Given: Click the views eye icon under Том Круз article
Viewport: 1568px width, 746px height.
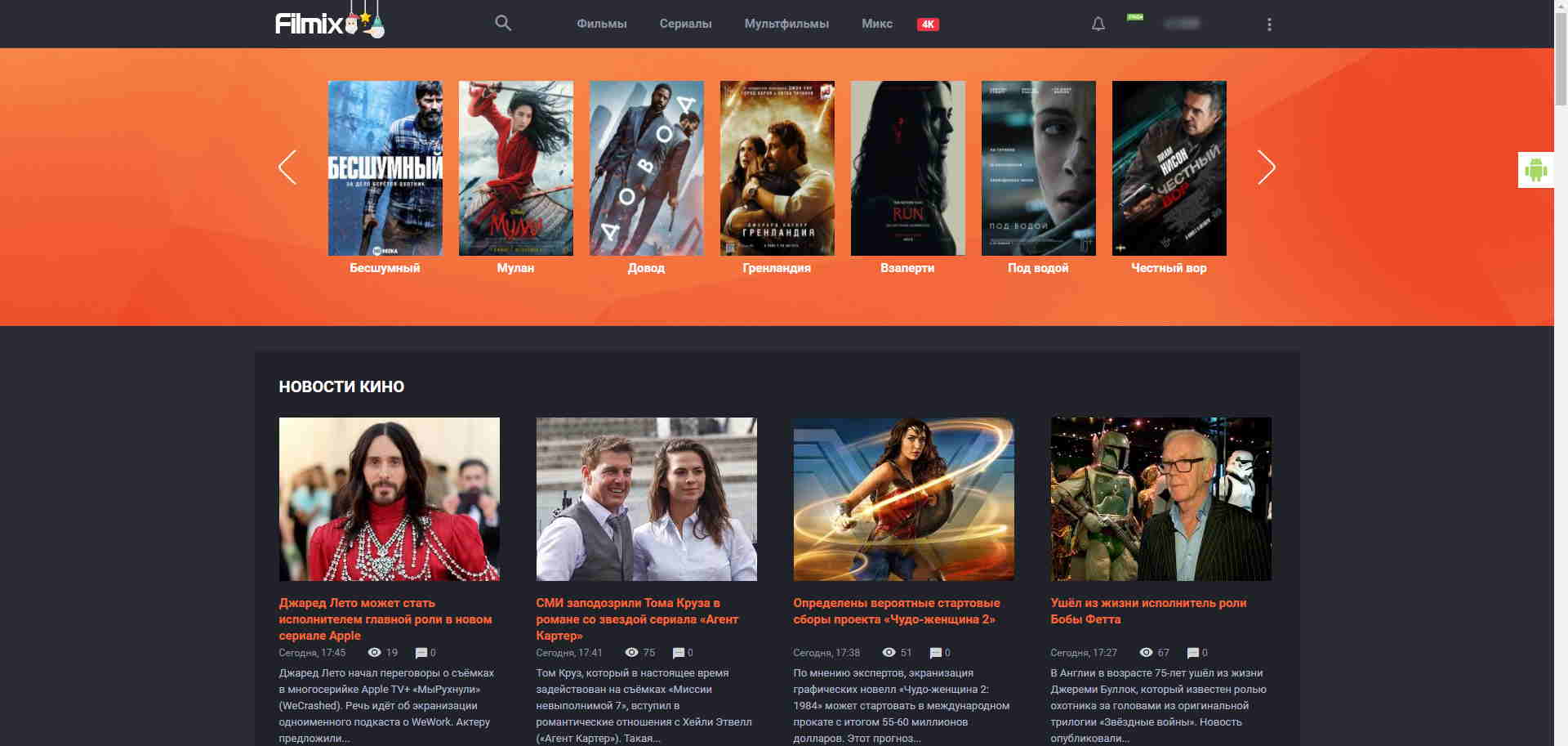Looking at the screenshot, I should pyautogui.click(x=632, y=653).
